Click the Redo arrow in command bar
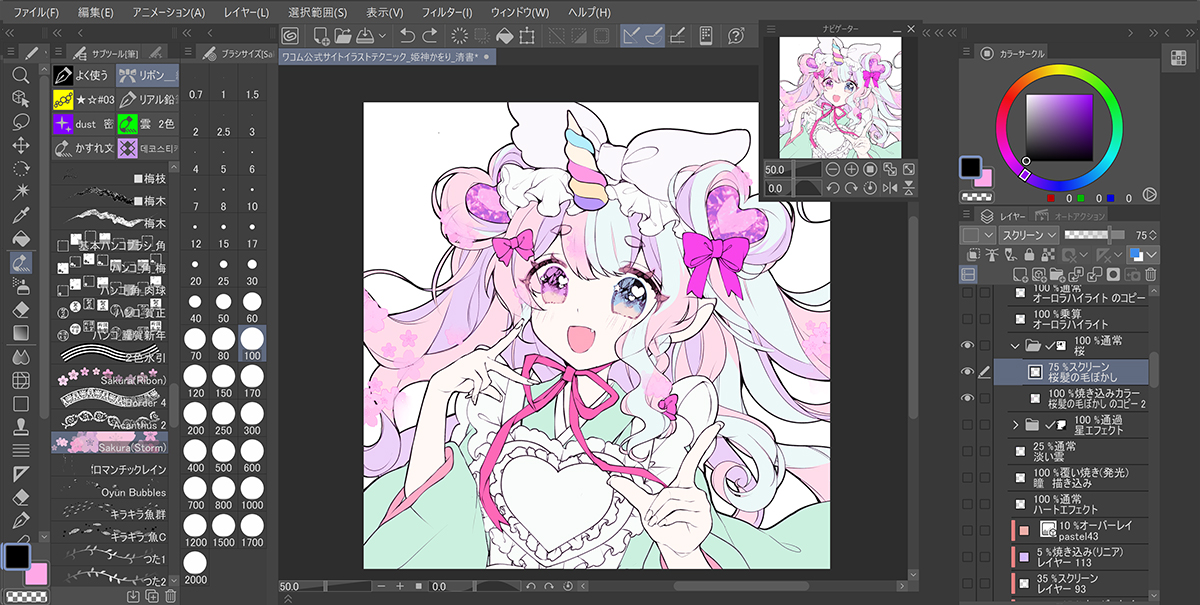The image size is (1200, 605). point(430,36)
